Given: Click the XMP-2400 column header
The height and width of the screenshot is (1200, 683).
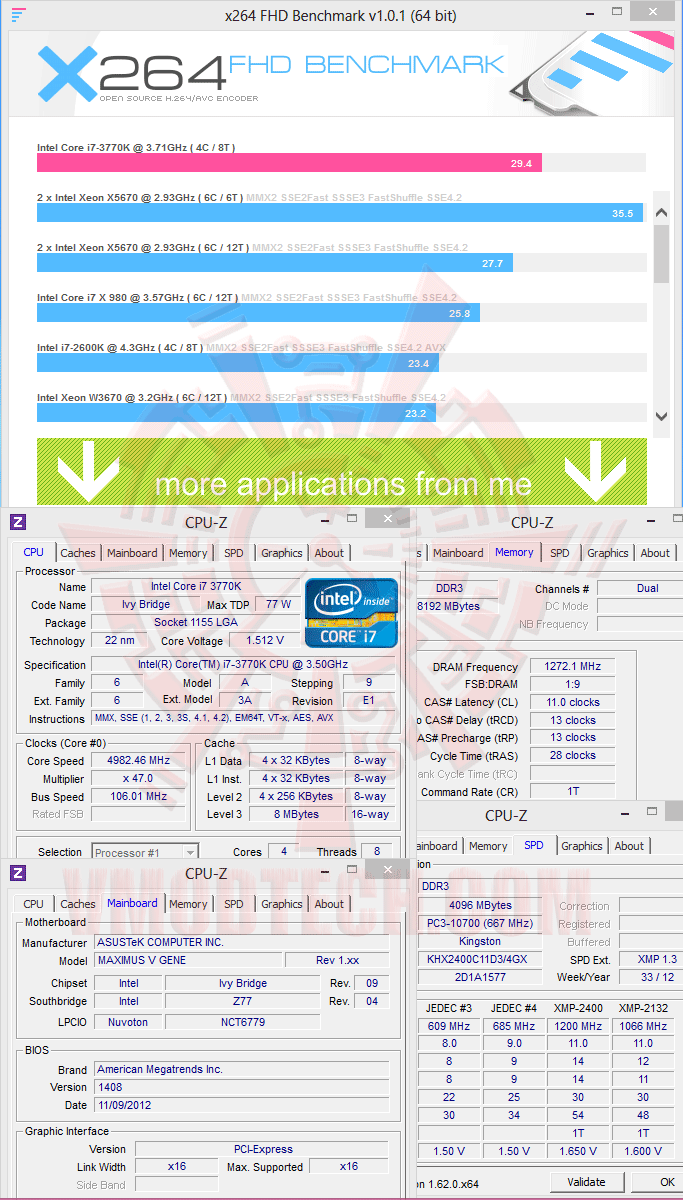Looking at the screenshot, I should [578, 1008].
